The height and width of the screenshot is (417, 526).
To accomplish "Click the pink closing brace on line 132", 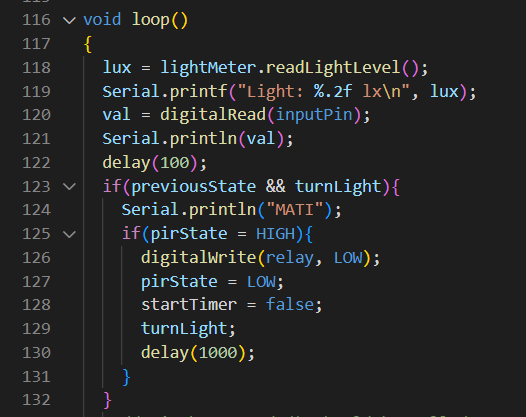I will [107, 401].
